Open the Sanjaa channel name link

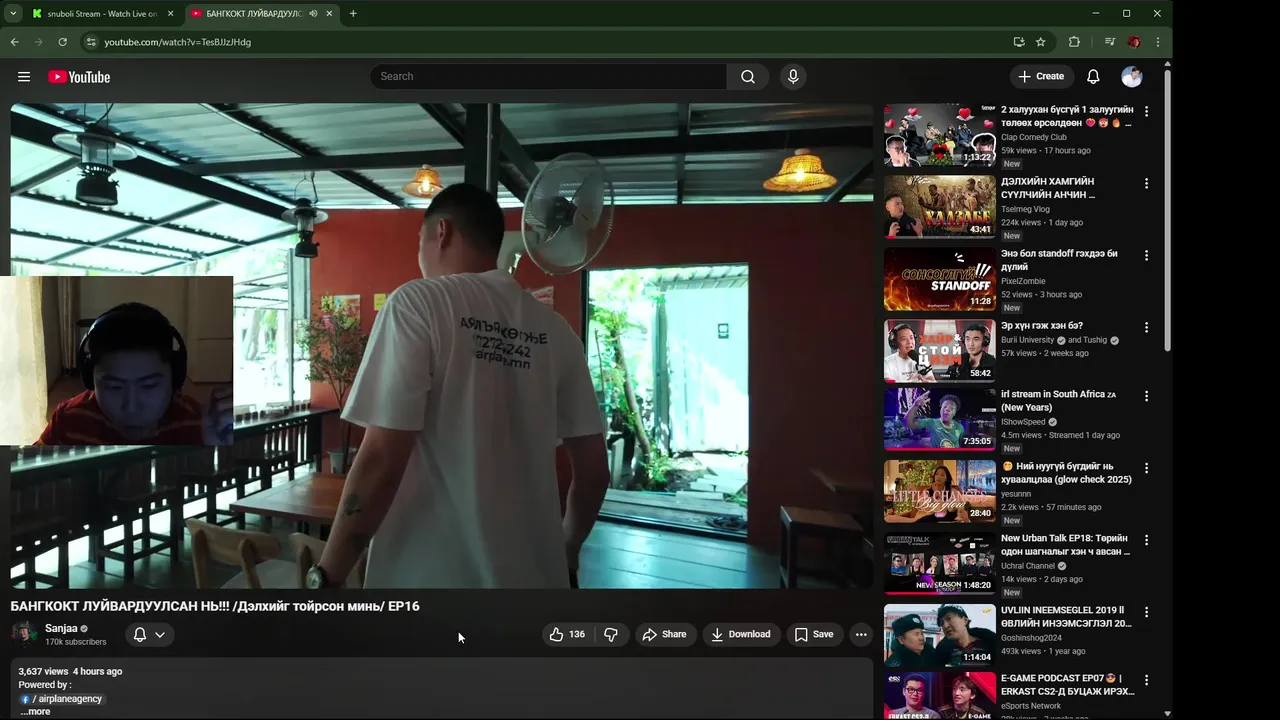61,628
